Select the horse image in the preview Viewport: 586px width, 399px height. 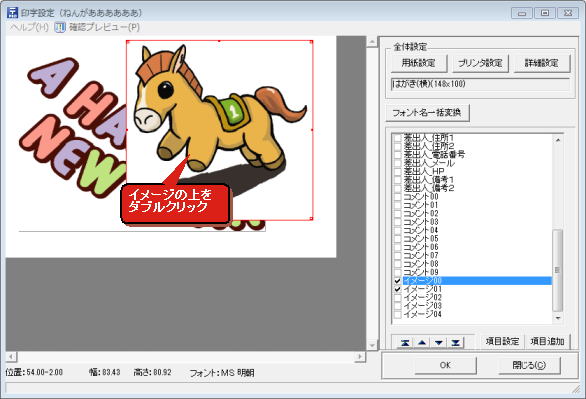point(219,130)
